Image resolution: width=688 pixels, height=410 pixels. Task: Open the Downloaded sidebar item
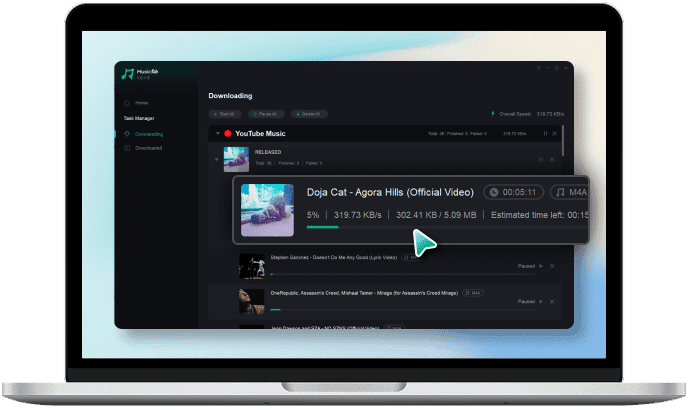click(143, 148)
